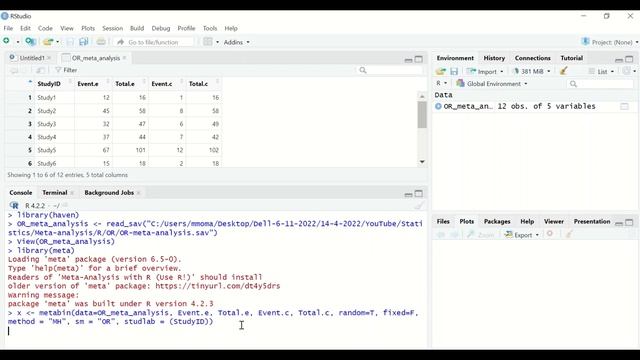The height and width of the screenshot is (360, 640).
Task: Open the Debug menu
Action: tap(161, 28)
